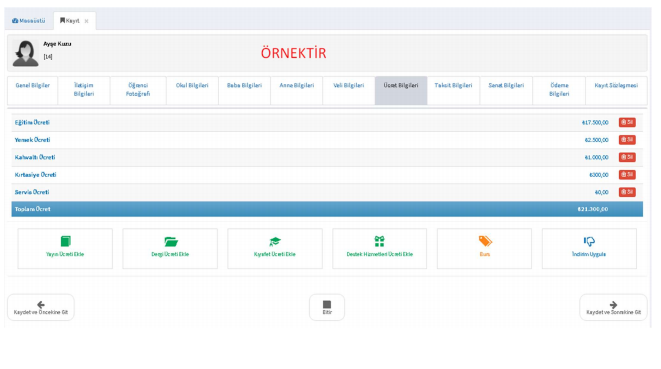The image size is (661, 369).
Task: Apply a discount with İndirim Uygula
Action: click(x=589, y=249)
